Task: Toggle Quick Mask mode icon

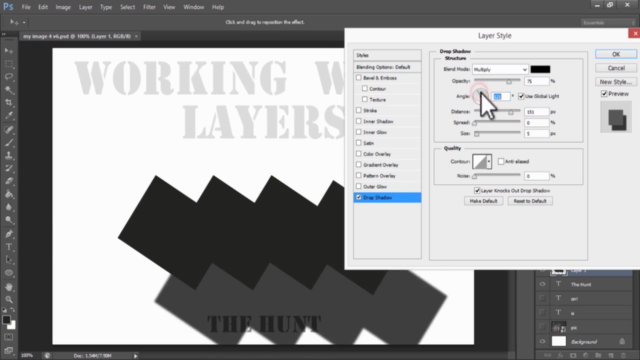Action: point(9,337)
